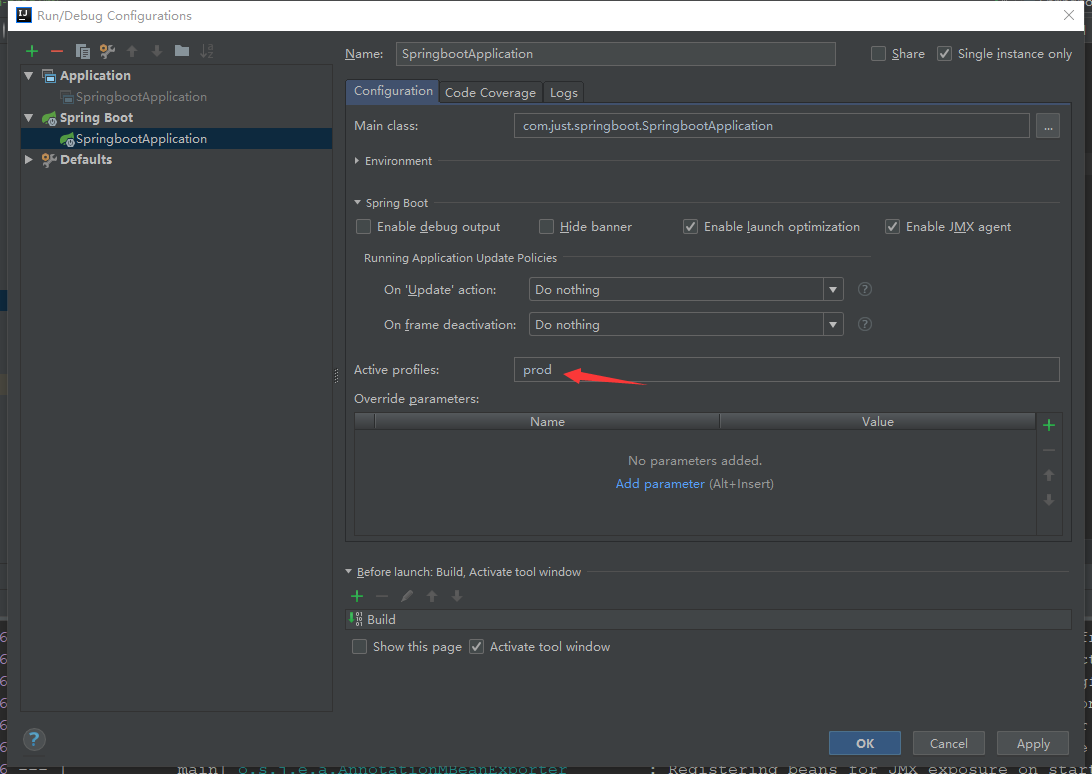This screenshot has width=1092, height=774.
Task: Expand the Defaults tree node
Action: (x=29, y=160)
